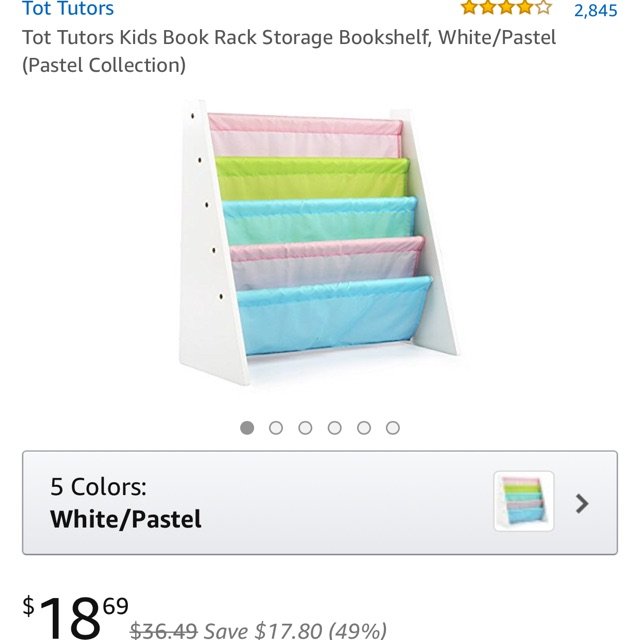Switch to the fifth carousel image dot
640x640 pixels.
pos(364,428)
